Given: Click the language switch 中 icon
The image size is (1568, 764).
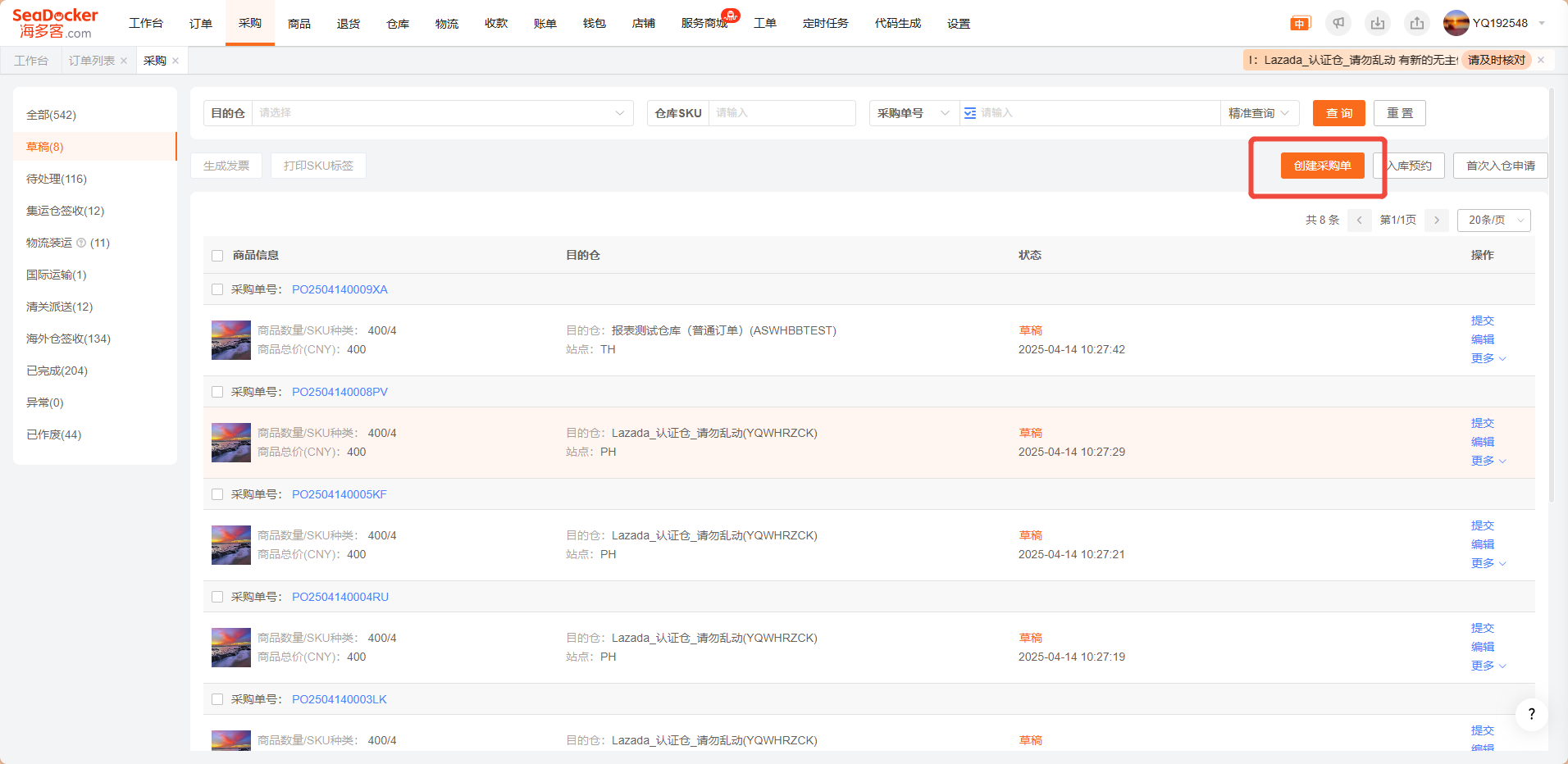Looking at the screenshot, I should [1300, 24].
